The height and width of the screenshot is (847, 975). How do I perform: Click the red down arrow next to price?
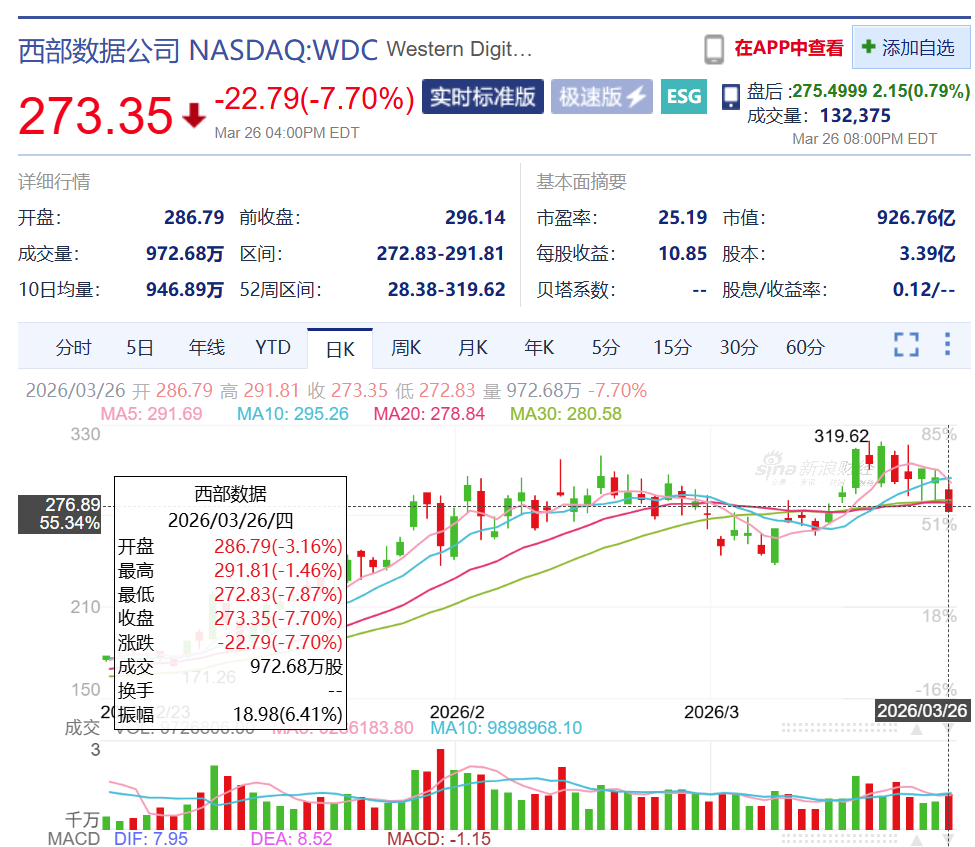(x=194, y=115)
